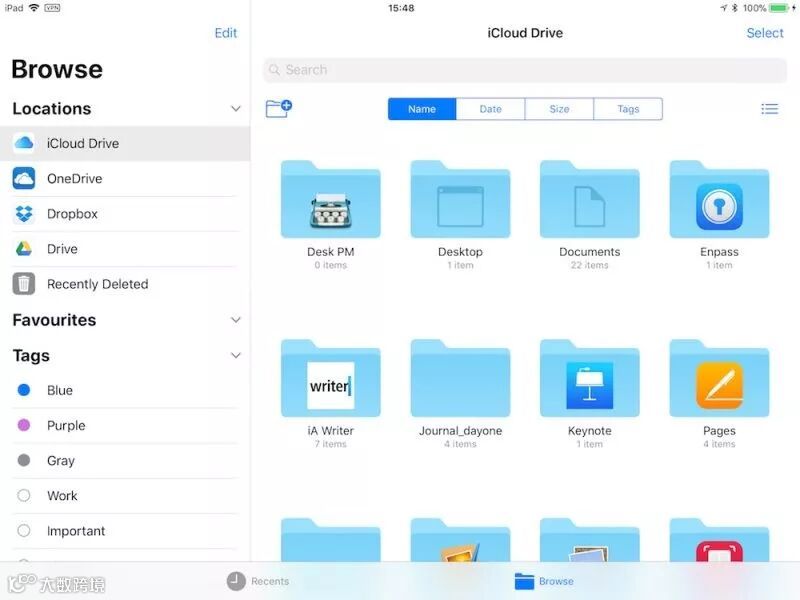Tap the Work tag label
800x600 pixels.
62,496
